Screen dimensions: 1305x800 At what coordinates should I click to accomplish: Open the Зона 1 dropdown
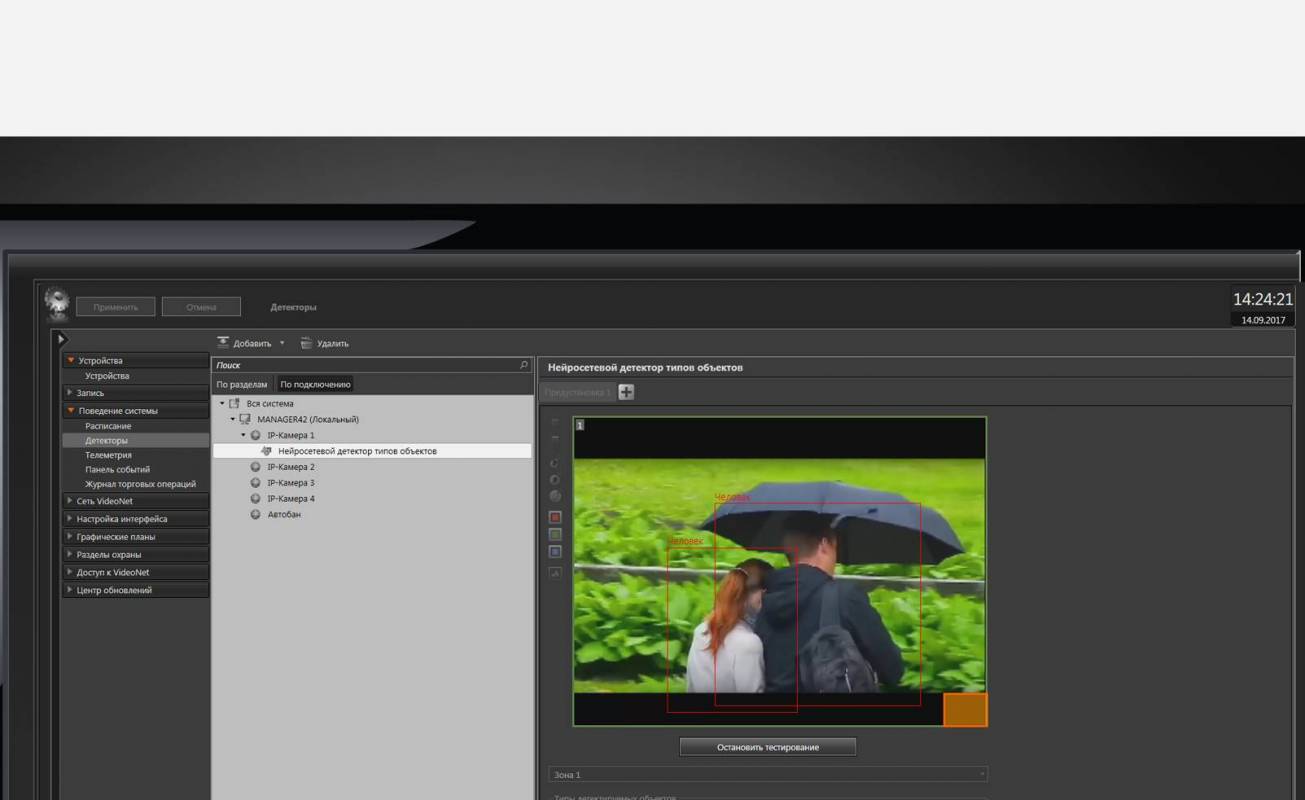pyautogui.click(x=768, y=774)
